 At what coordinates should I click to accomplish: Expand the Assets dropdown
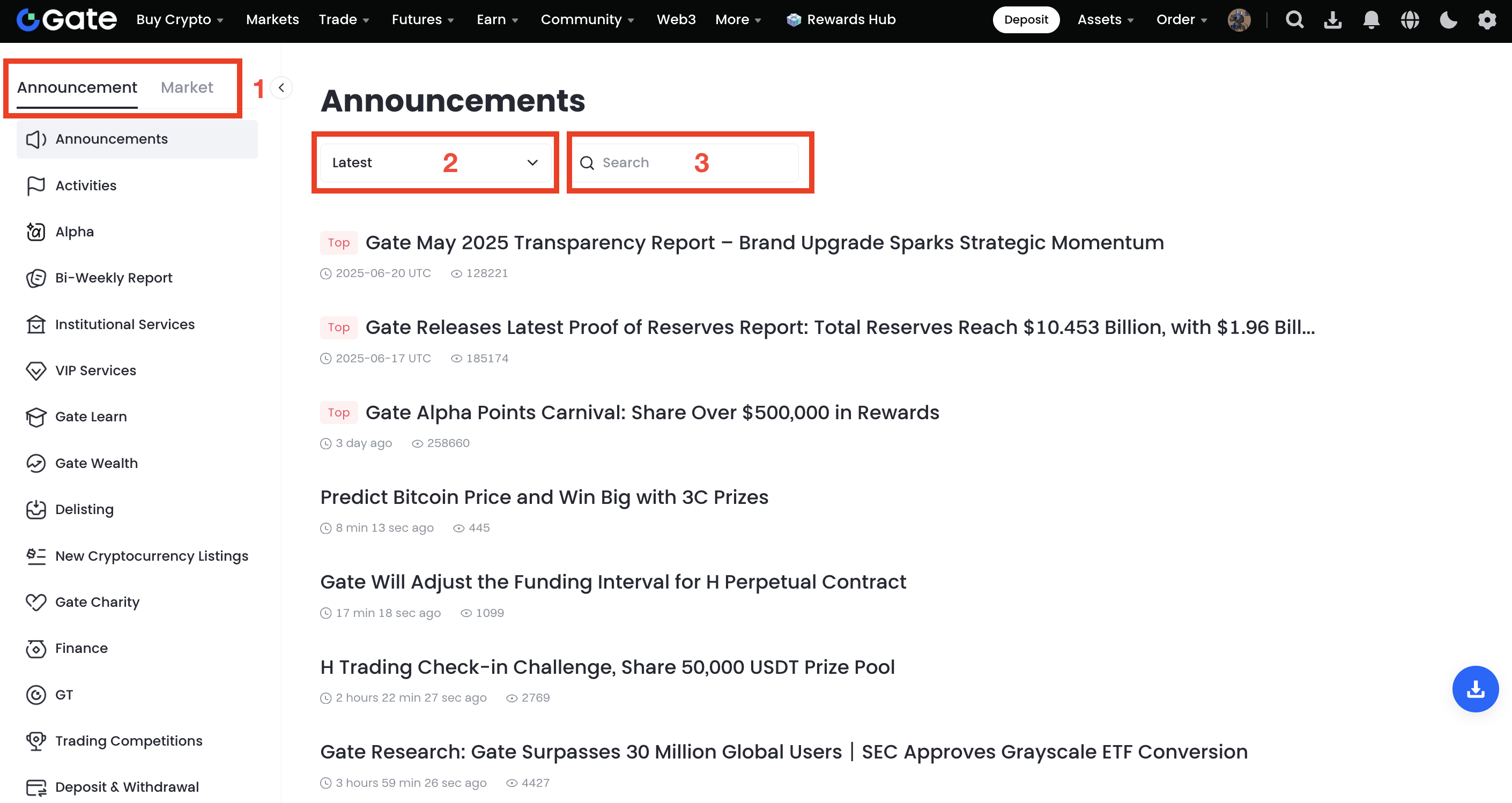1105,19
